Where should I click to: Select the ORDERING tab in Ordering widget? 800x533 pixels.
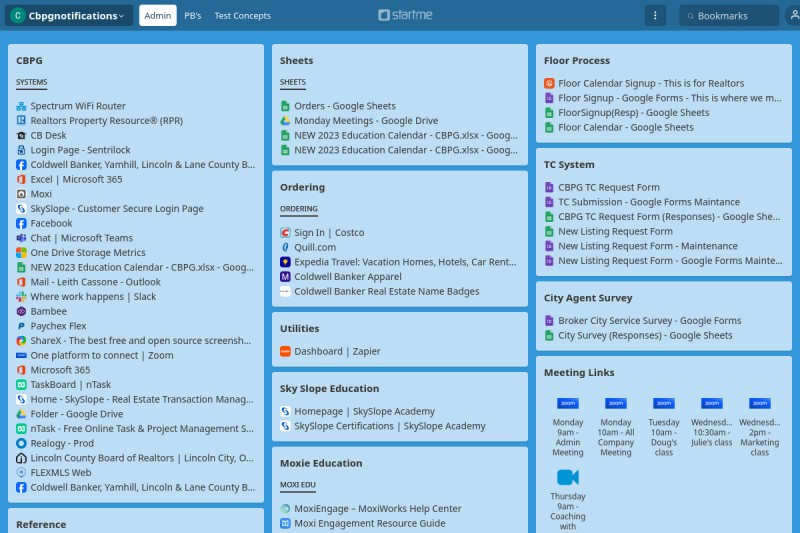298,209
